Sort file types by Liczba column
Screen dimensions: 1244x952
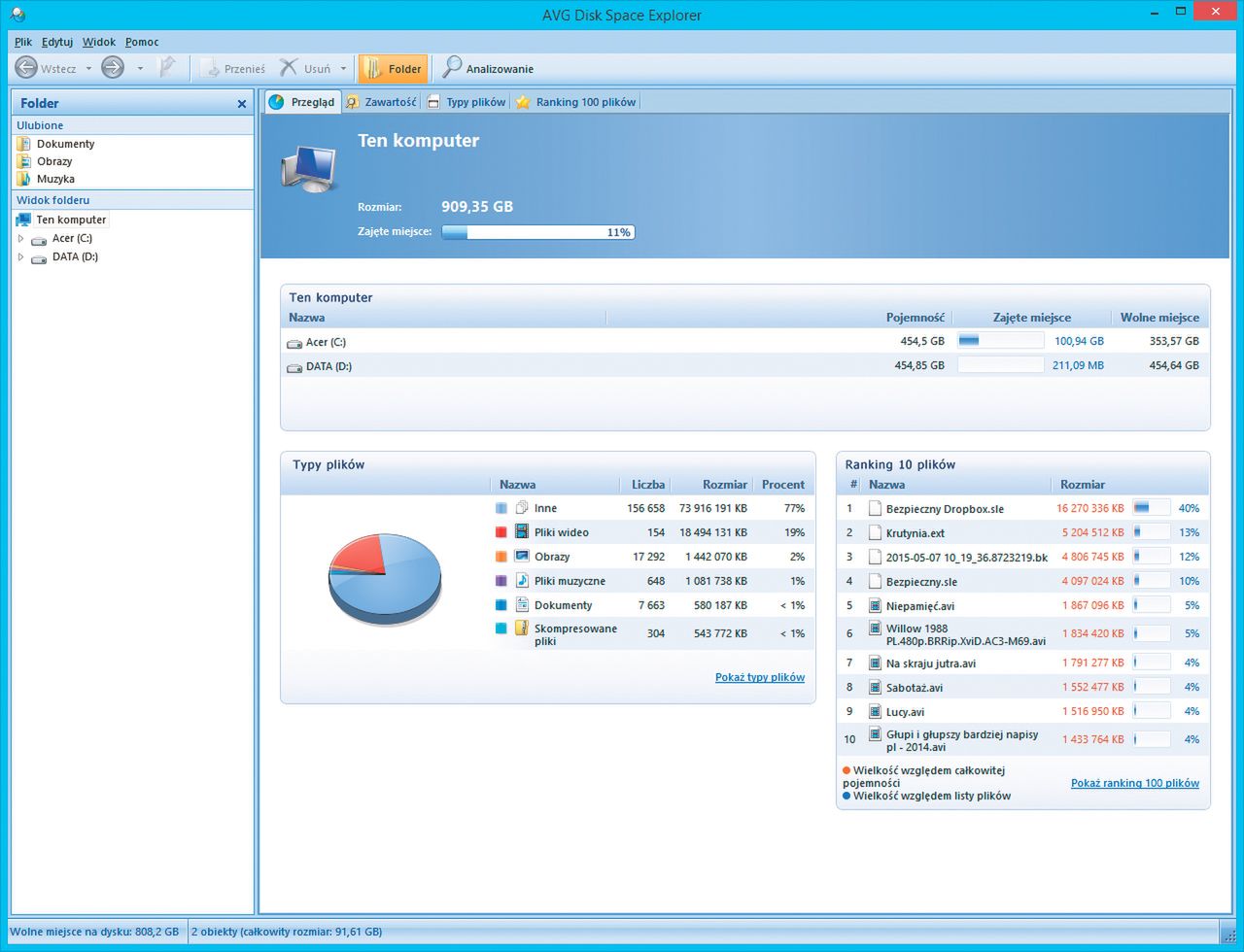point(648,484)
